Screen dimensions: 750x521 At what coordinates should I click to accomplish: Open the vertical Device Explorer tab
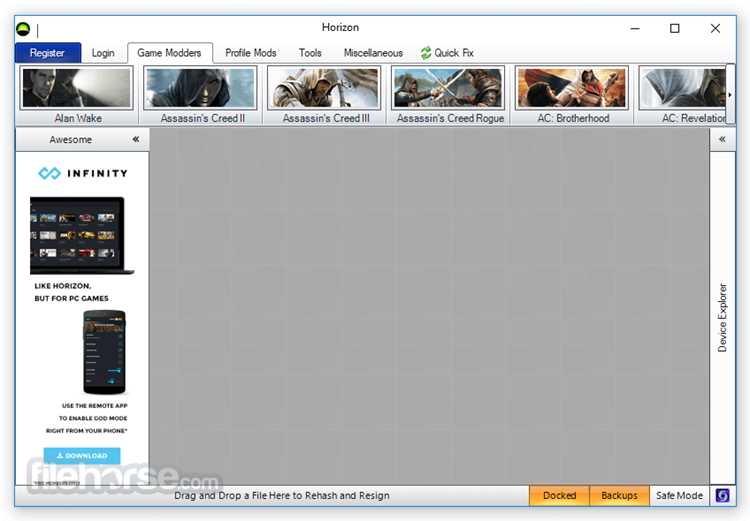722,318
